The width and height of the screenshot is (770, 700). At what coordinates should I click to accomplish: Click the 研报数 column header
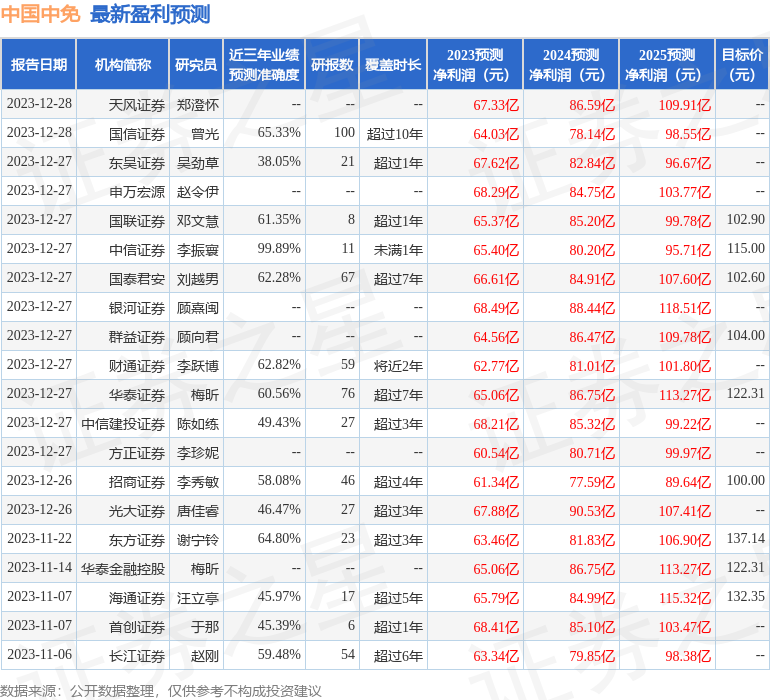point(332,64)
